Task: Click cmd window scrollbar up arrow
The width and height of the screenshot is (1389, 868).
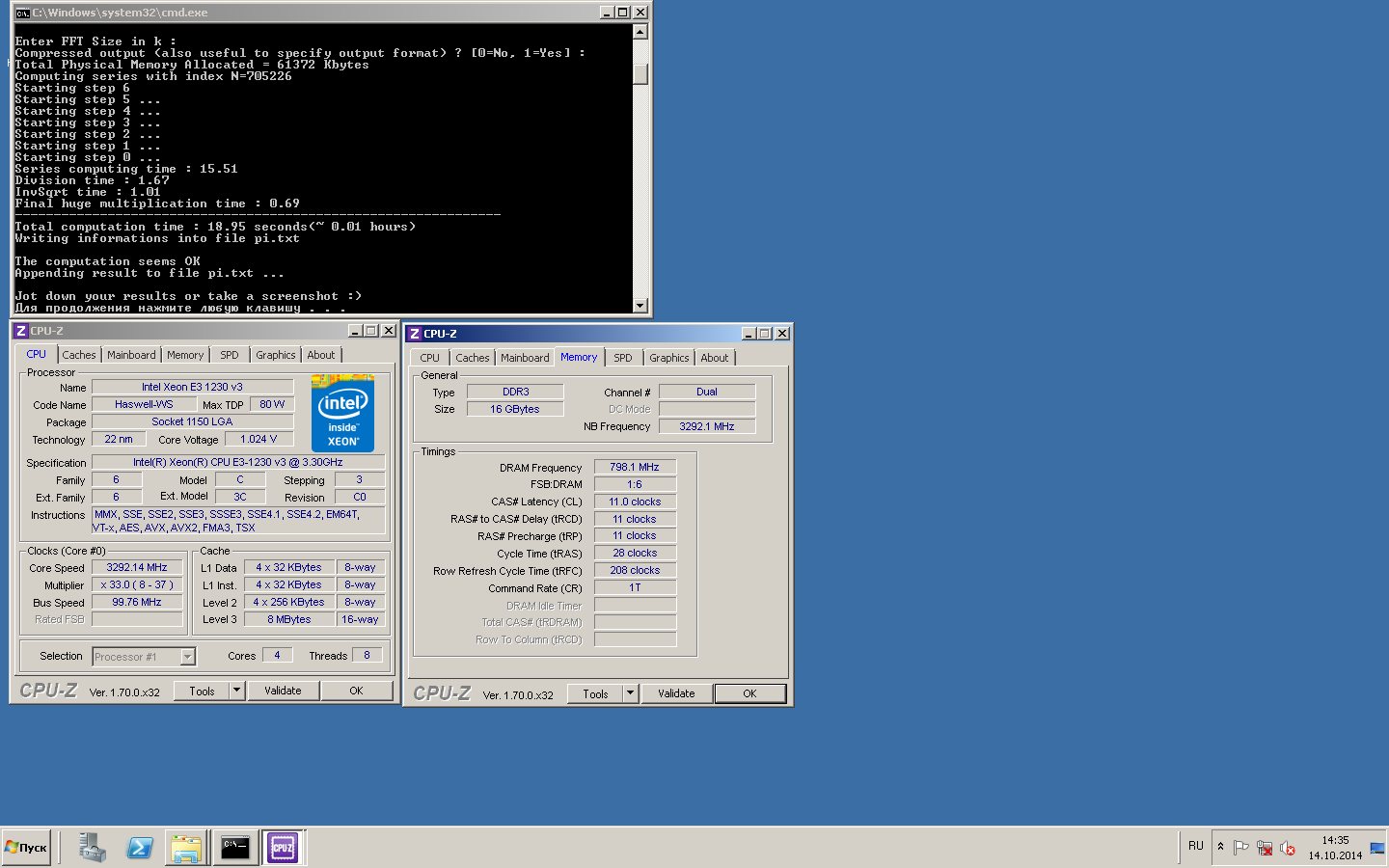Action: click(x=640, y=32)
